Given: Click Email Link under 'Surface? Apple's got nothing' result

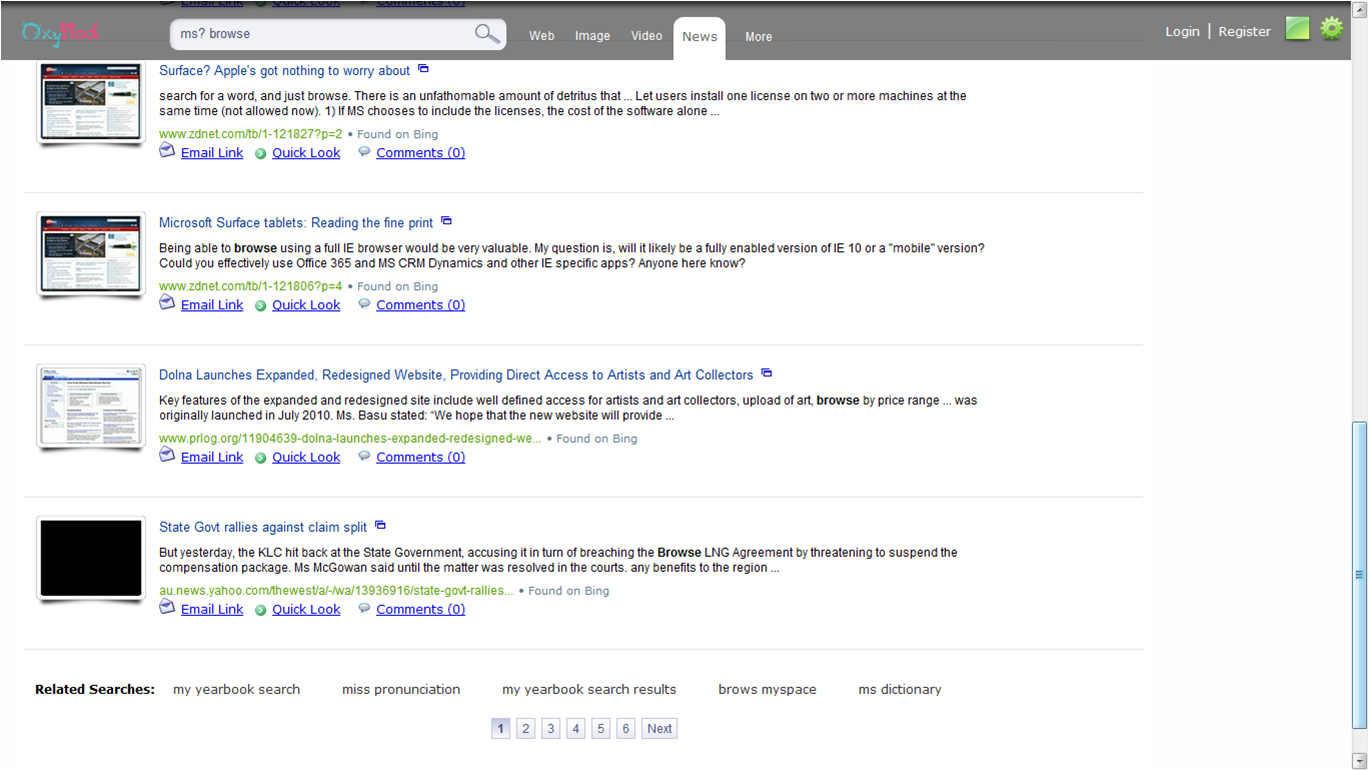Looking at the screenshot, I should (x=212, y=153).
